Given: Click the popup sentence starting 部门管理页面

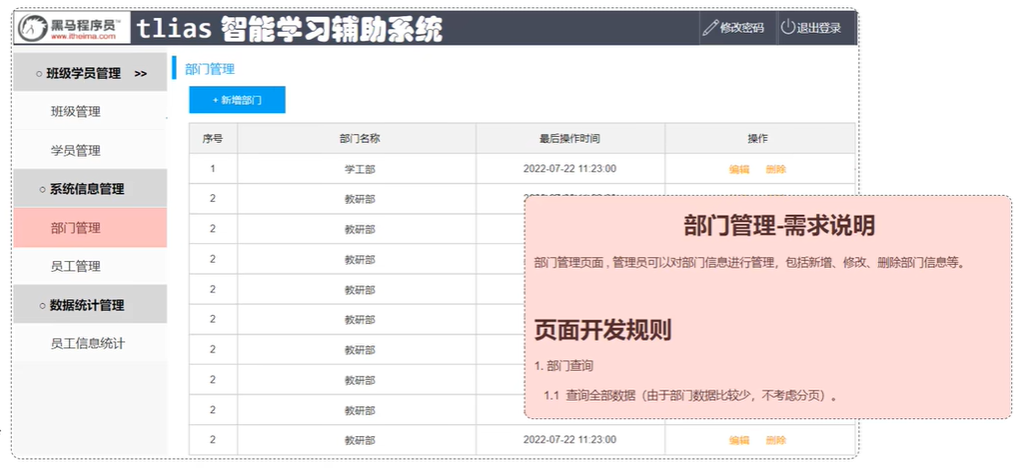Looking at the screenshot, I should [750, 263].
